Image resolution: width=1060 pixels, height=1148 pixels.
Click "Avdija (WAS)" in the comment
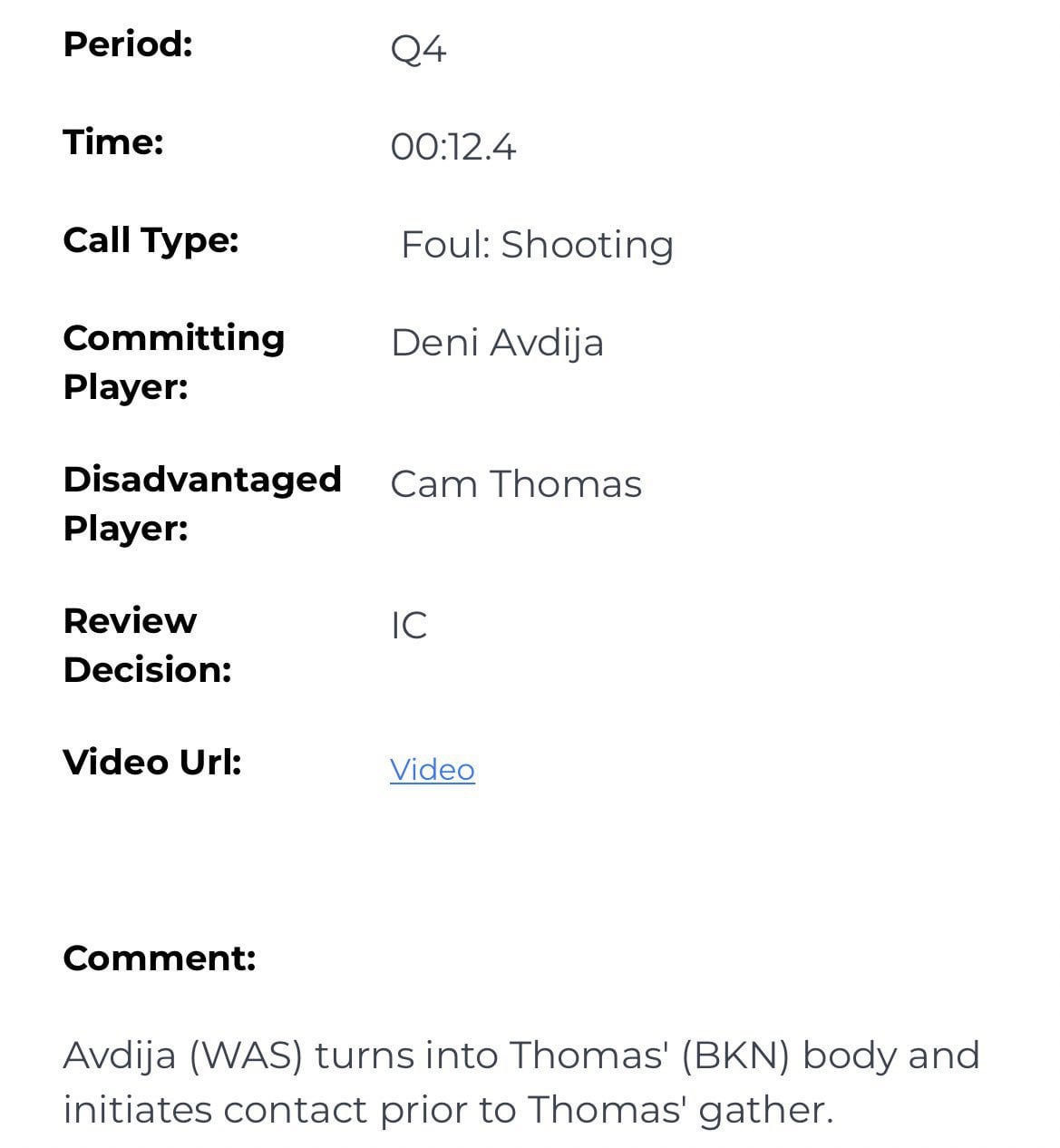click(x=182, y=1056)
